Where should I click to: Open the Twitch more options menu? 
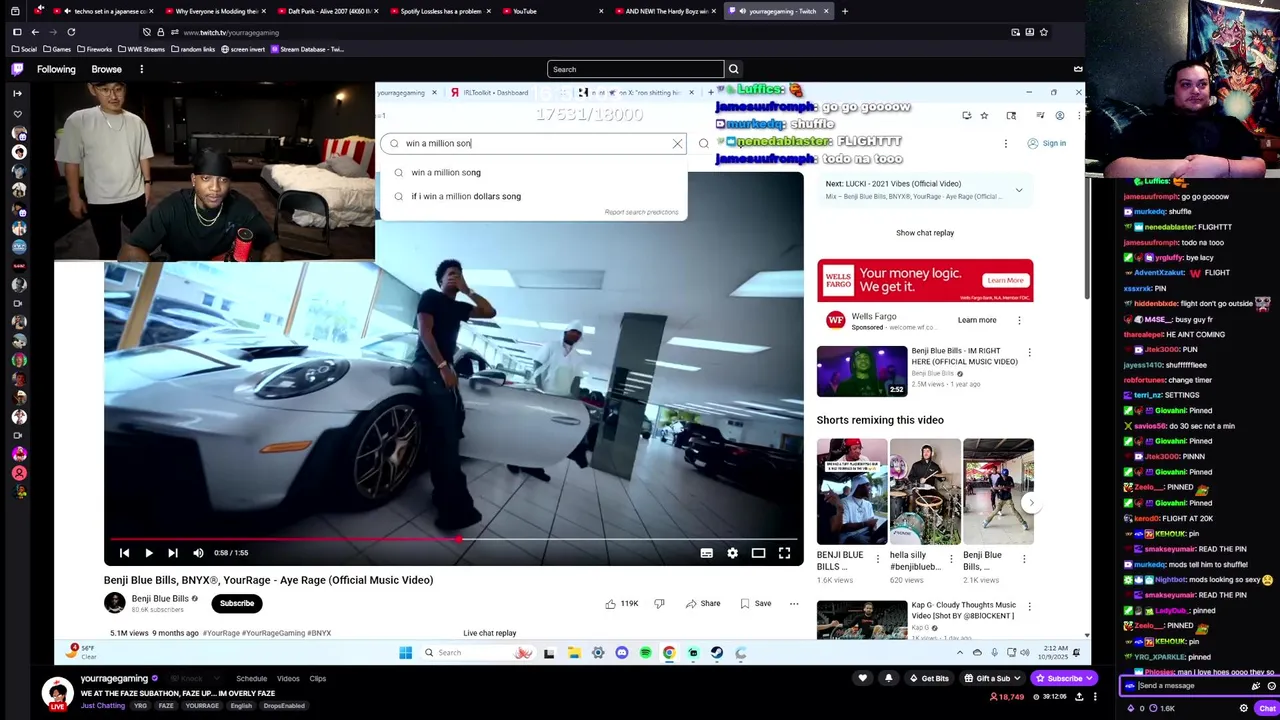pos(141,69)
